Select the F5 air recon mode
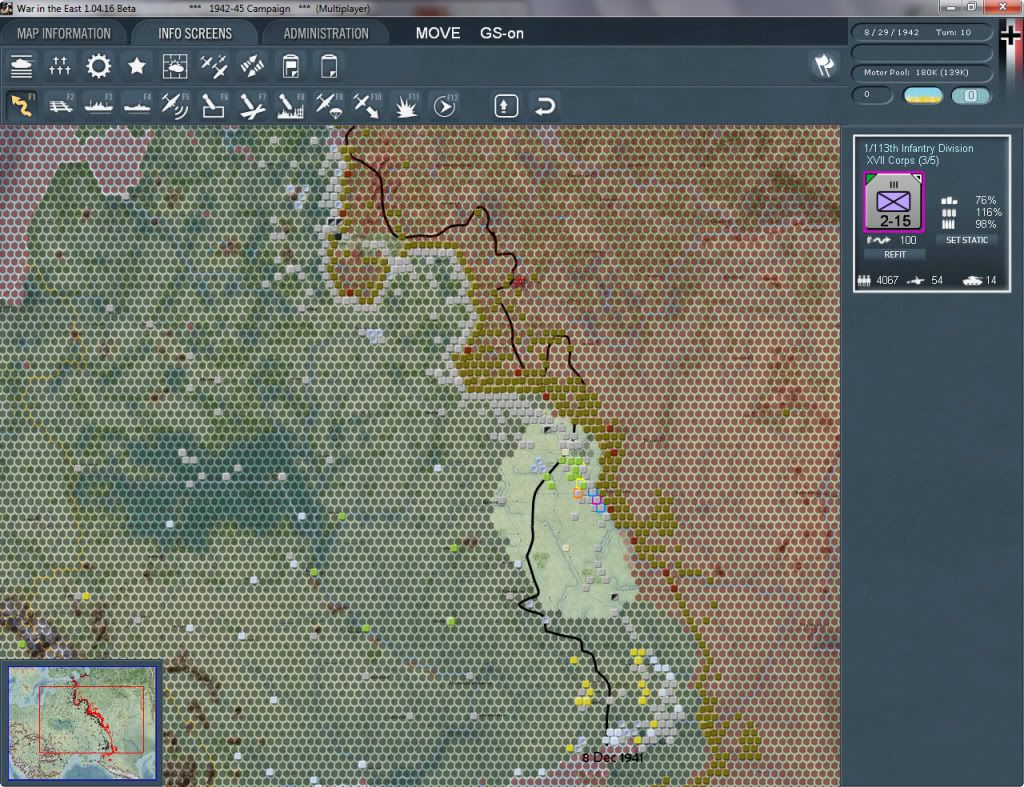This screenshot has width=1024, height=787. 175,105
